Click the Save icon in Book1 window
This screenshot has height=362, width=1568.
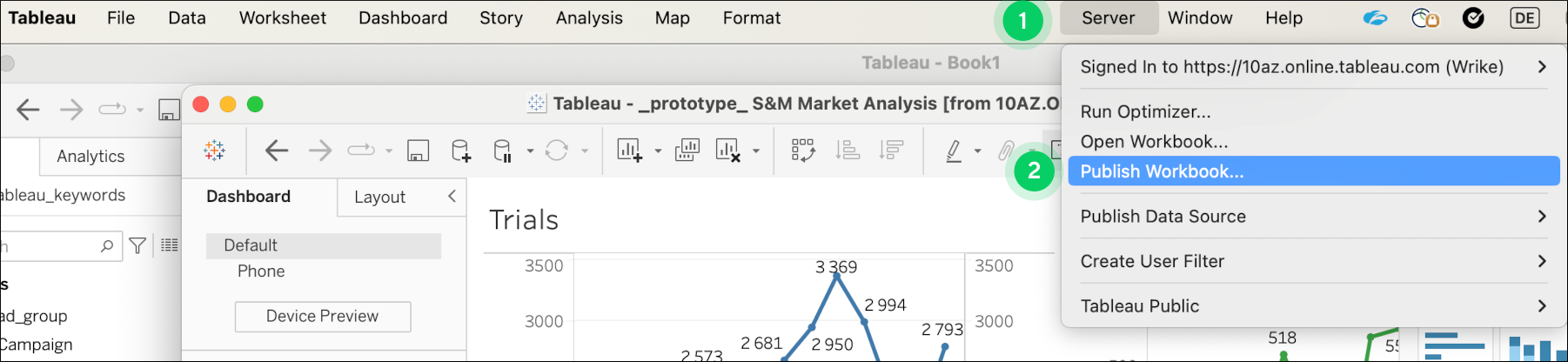(168, 110)
